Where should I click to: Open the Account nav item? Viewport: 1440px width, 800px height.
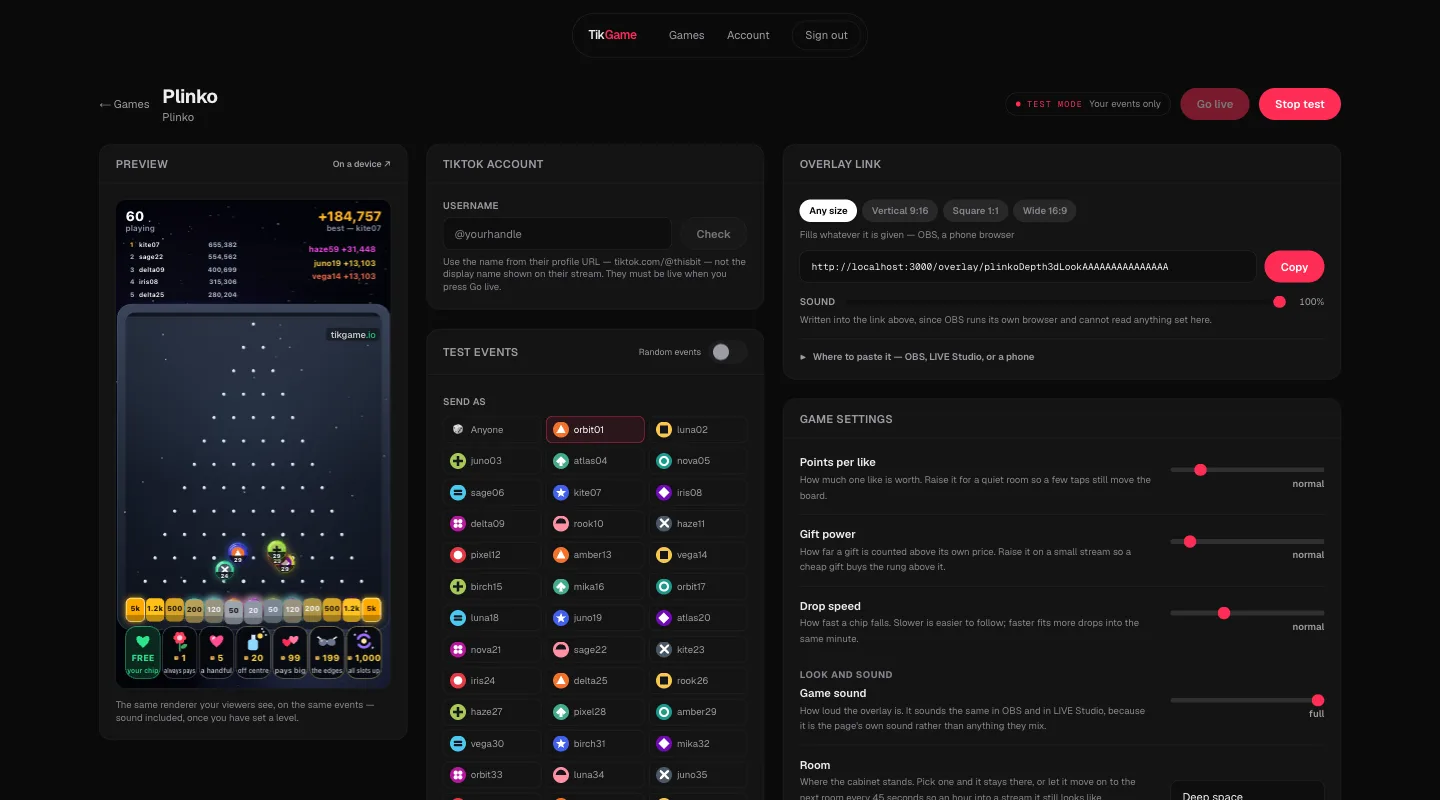click(748, 35)
